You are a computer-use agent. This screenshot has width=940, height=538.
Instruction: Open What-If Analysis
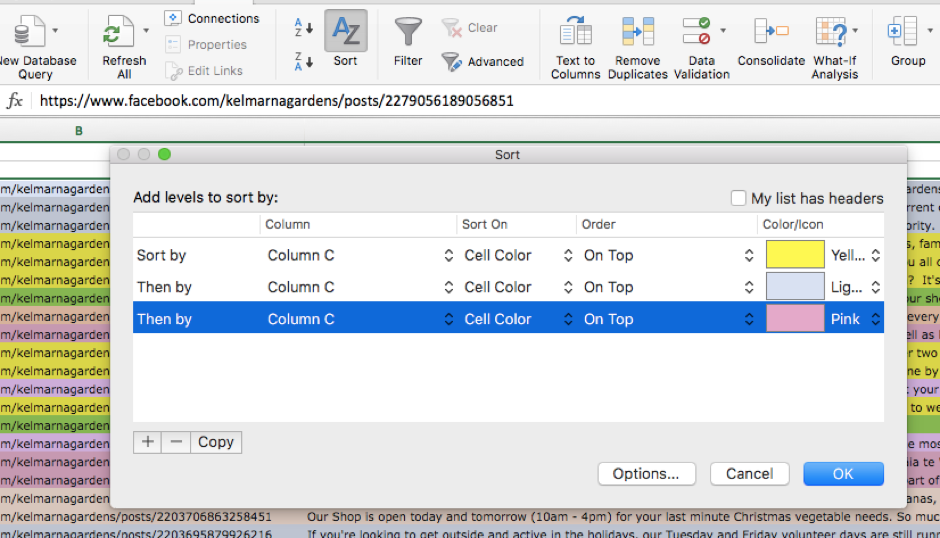pos(834,48)
